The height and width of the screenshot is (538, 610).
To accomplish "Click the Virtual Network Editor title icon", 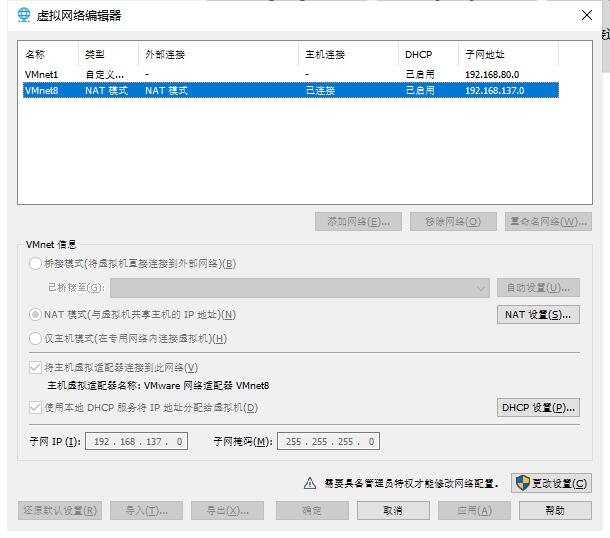I will (x=24, y=17).
